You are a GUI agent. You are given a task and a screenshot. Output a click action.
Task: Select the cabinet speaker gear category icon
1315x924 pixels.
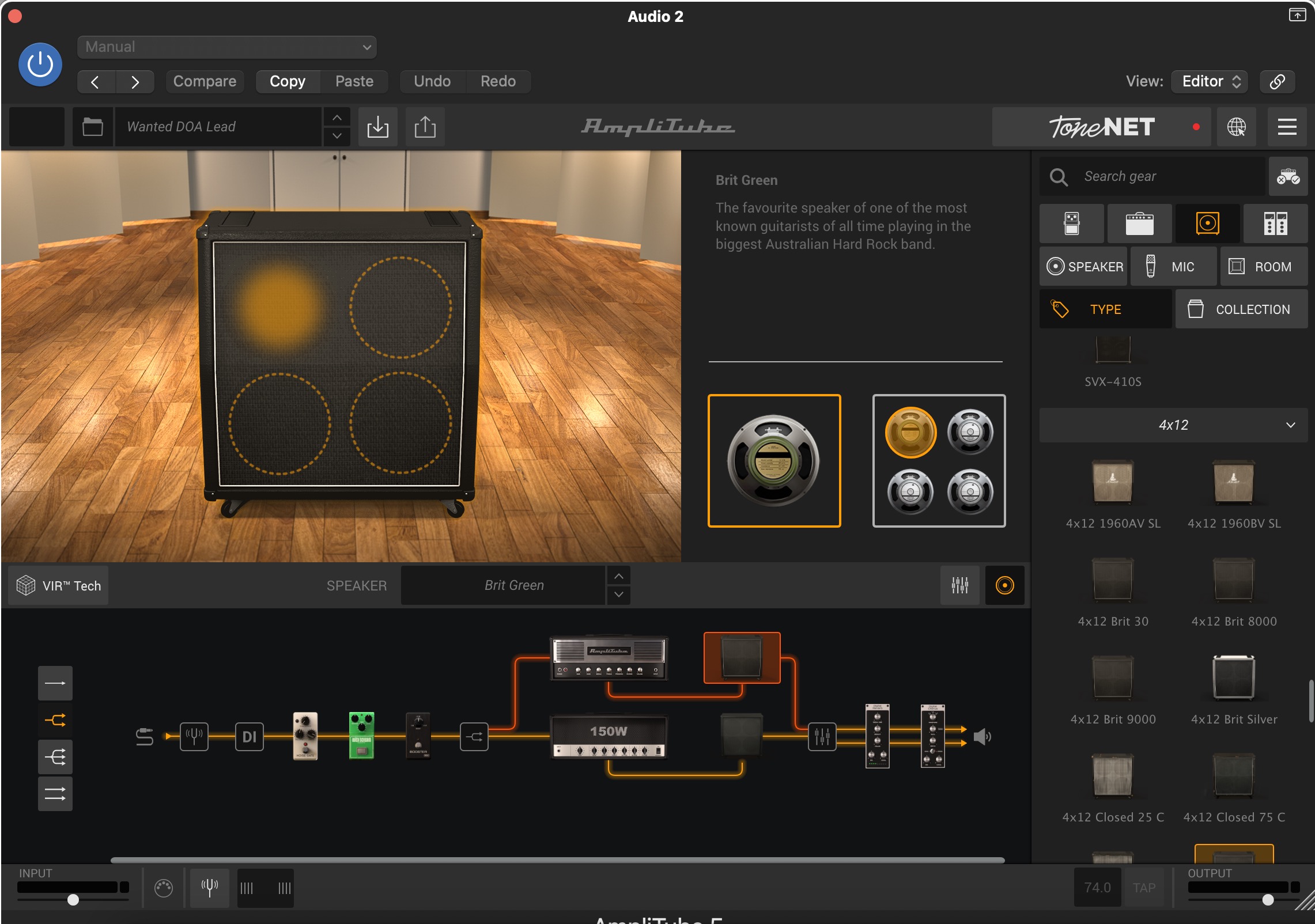click(x=1207, y=224)
